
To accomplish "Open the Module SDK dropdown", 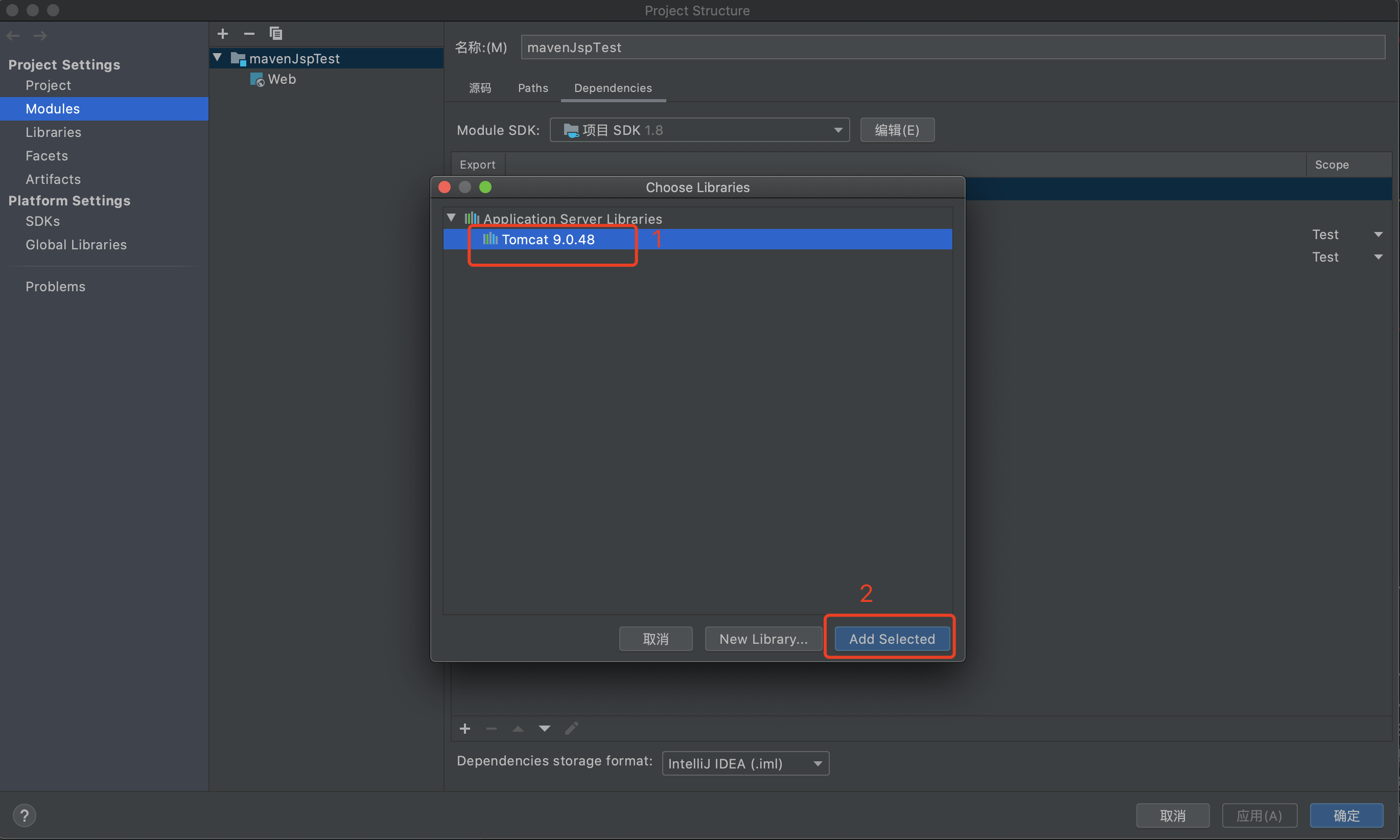I will pos(699,130).
